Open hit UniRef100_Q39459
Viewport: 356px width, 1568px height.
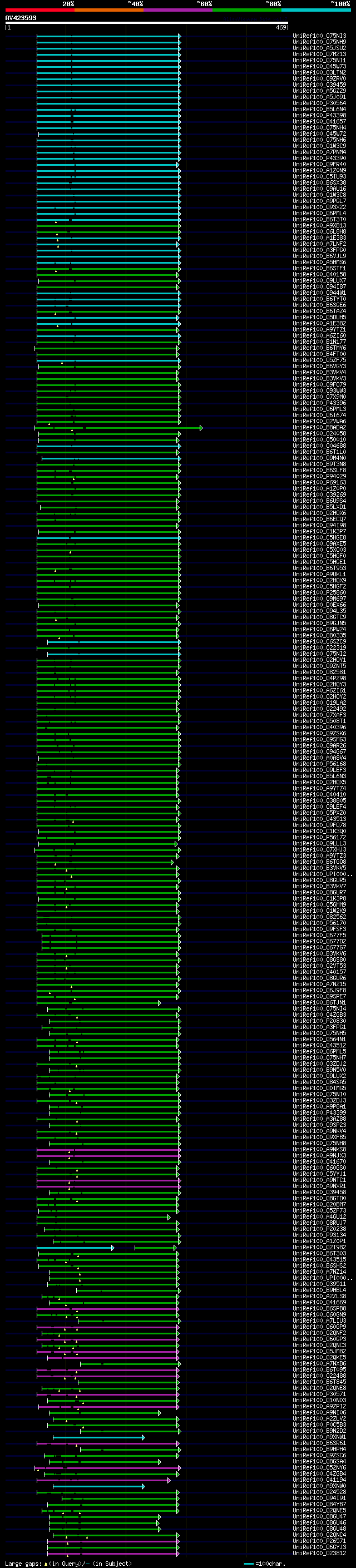point(319,85)
